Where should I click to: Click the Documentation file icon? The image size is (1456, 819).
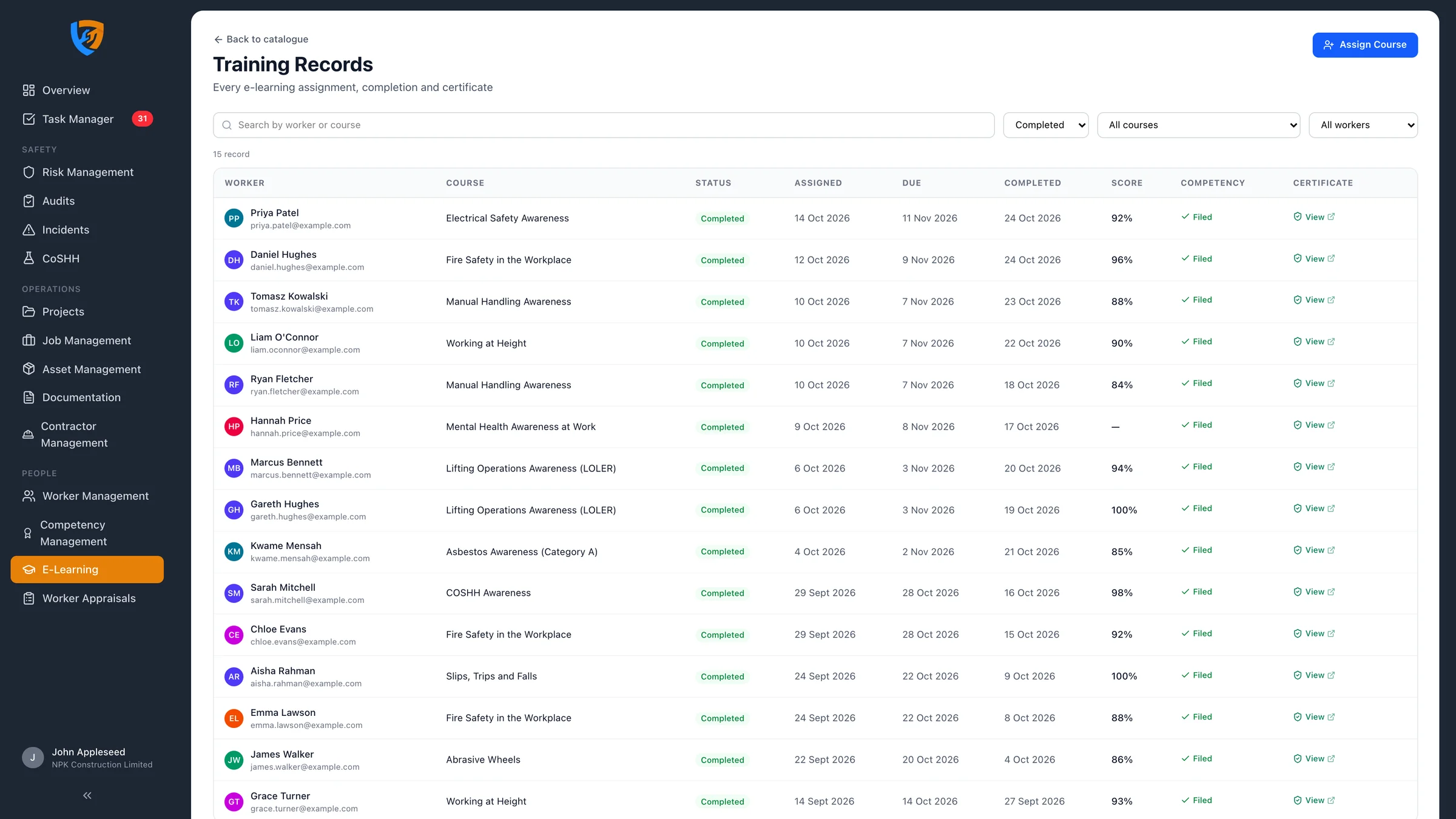(29, 397)
